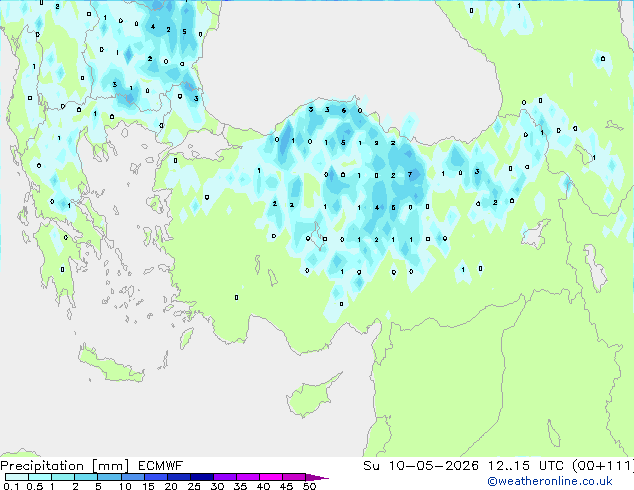This screenshot has width=634, height=490.
Task: Click the 'Precipitation [mm]' title text
Action: [65, 466]
